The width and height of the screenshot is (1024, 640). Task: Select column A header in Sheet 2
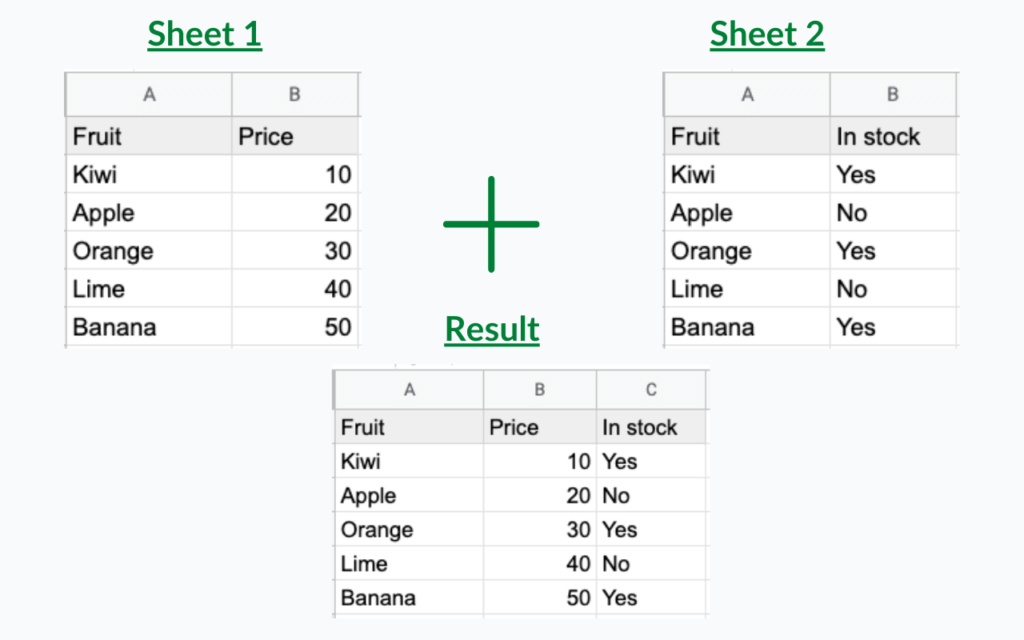tap(747, 95)
